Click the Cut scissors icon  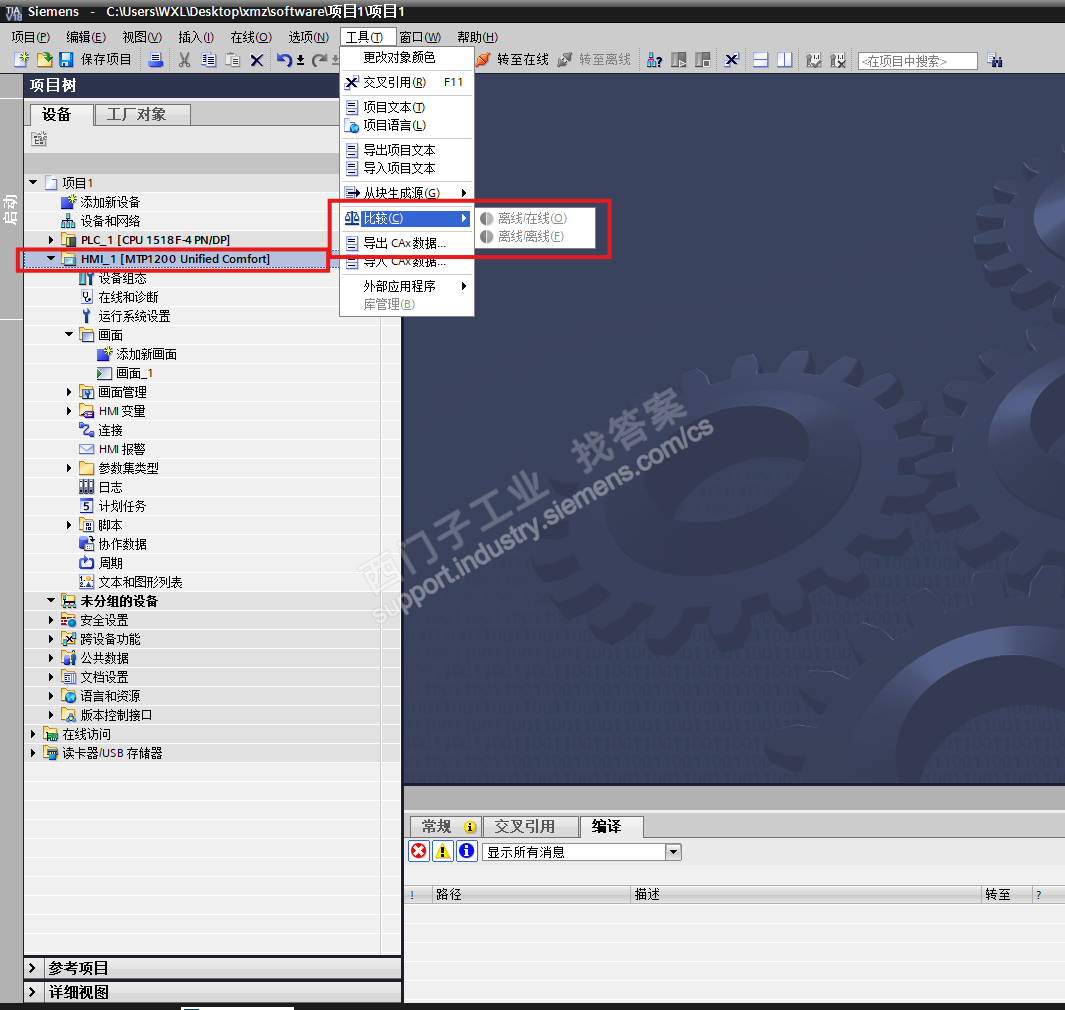(x=184, y=60)
